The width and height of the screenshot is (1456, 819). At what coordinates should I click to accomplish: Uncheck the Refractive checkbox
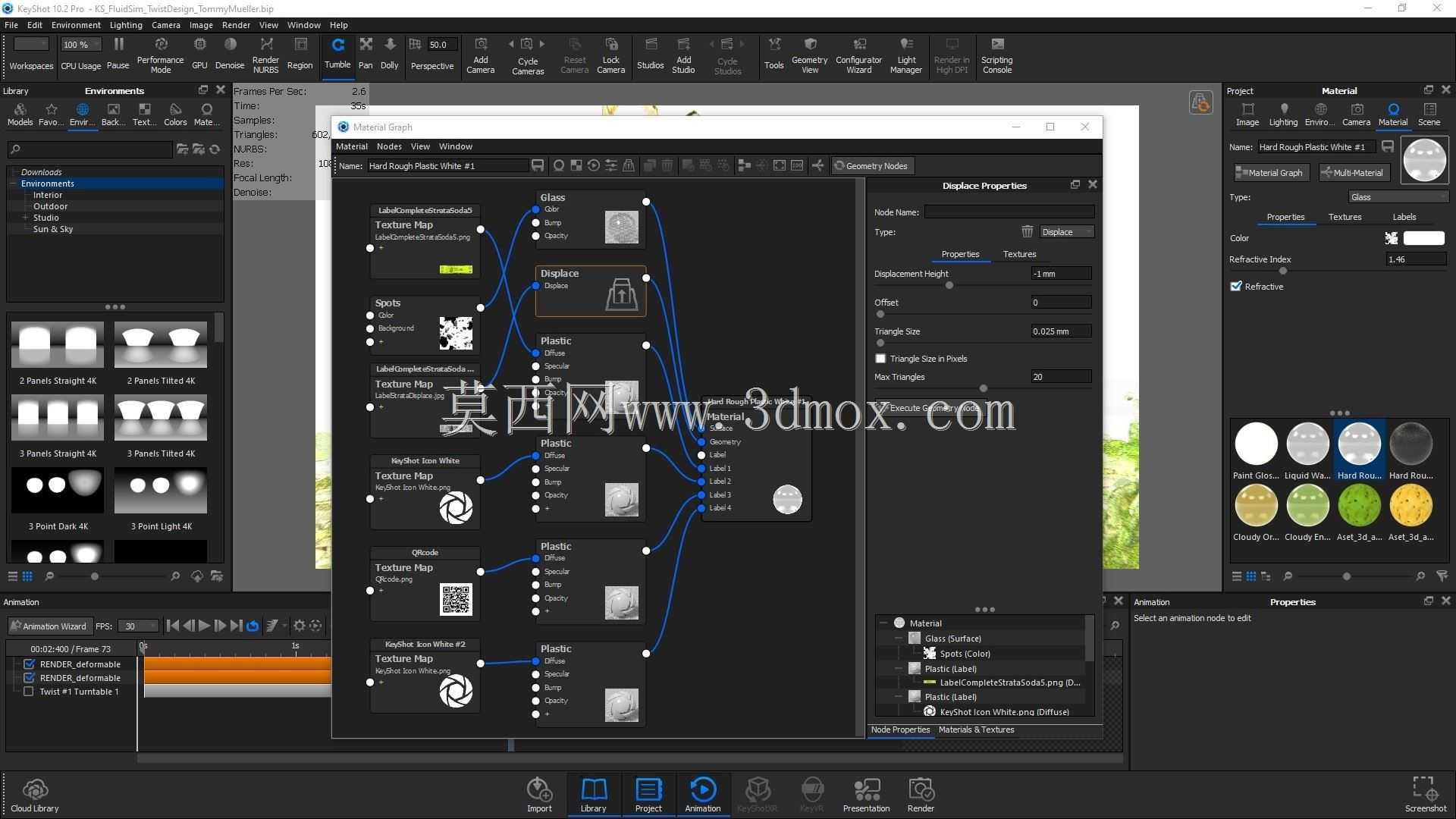pos(1236,286)
